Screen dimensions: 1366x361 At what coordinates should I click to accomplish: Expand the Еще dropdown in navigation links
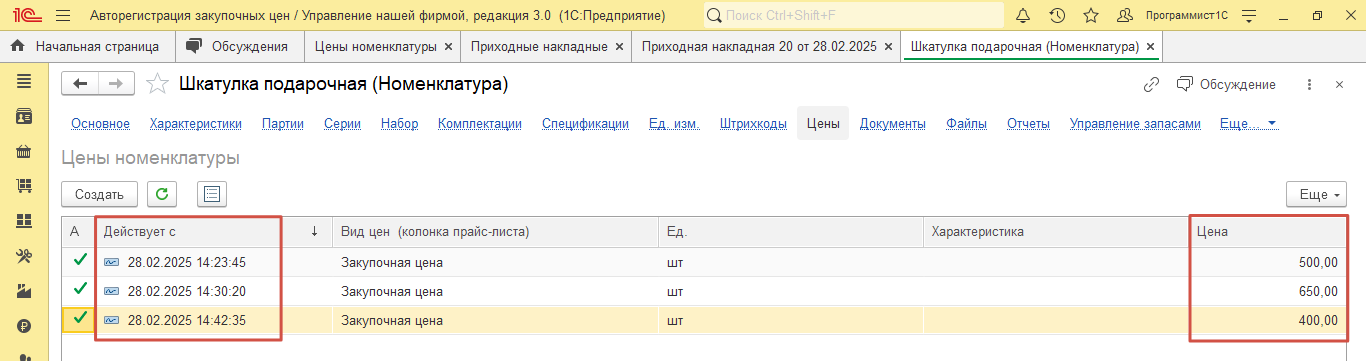pos(1249,124)
